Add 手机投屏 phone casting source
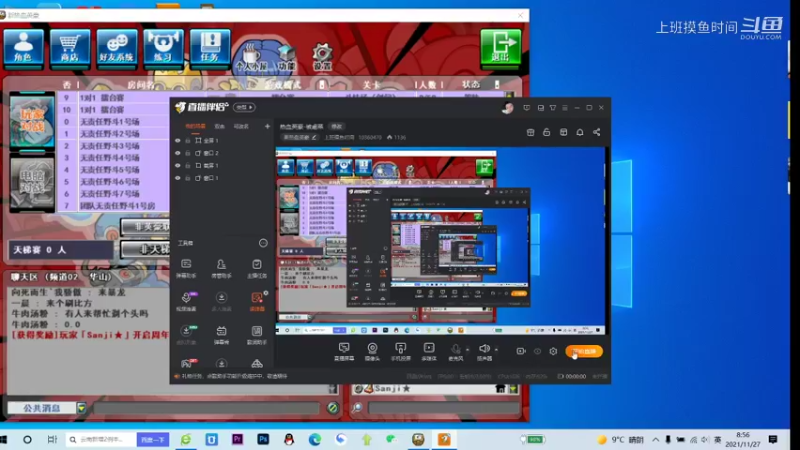Viewport: 800px width, 450px height. (401, 352)
